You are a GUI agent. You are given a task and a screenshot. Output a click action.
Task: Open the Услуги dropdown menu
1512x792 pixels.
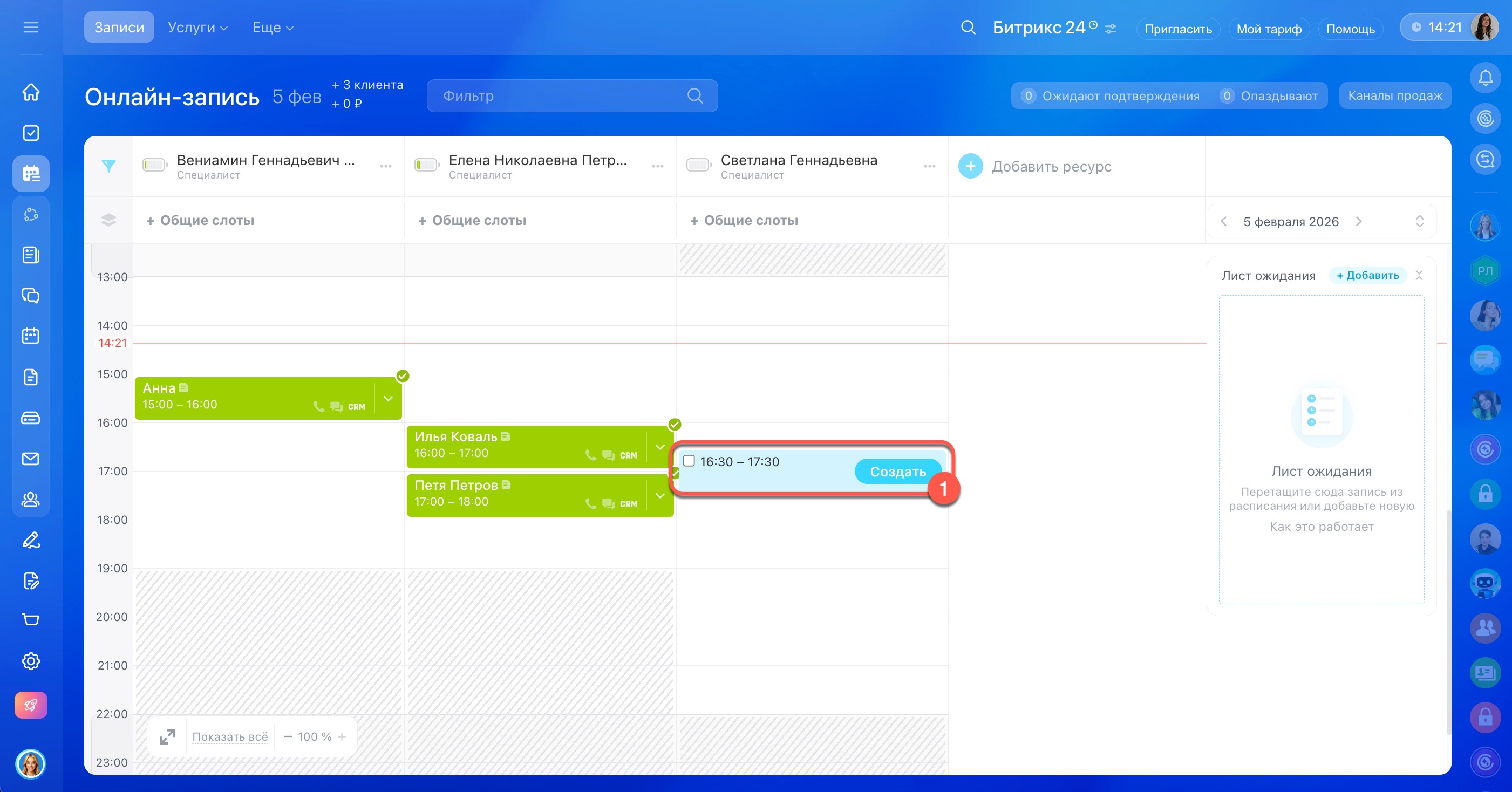[197, 28]
